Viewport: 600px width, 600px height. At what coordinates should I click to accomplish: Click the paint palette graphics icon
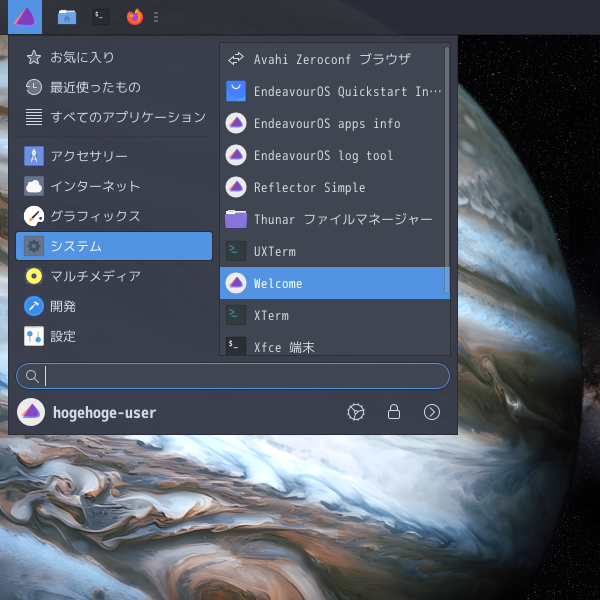pos(34,216)
